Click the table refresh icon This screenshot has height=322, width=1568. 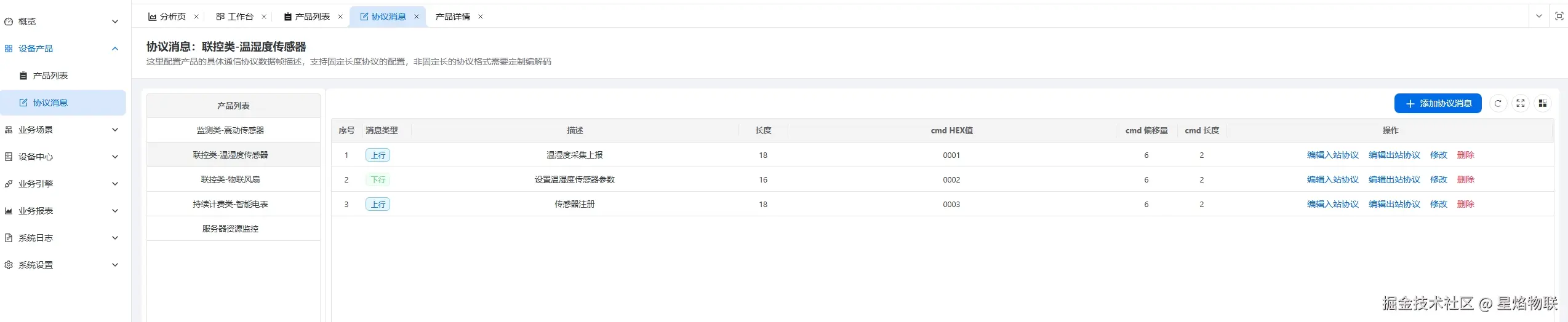click(1498, 103)
